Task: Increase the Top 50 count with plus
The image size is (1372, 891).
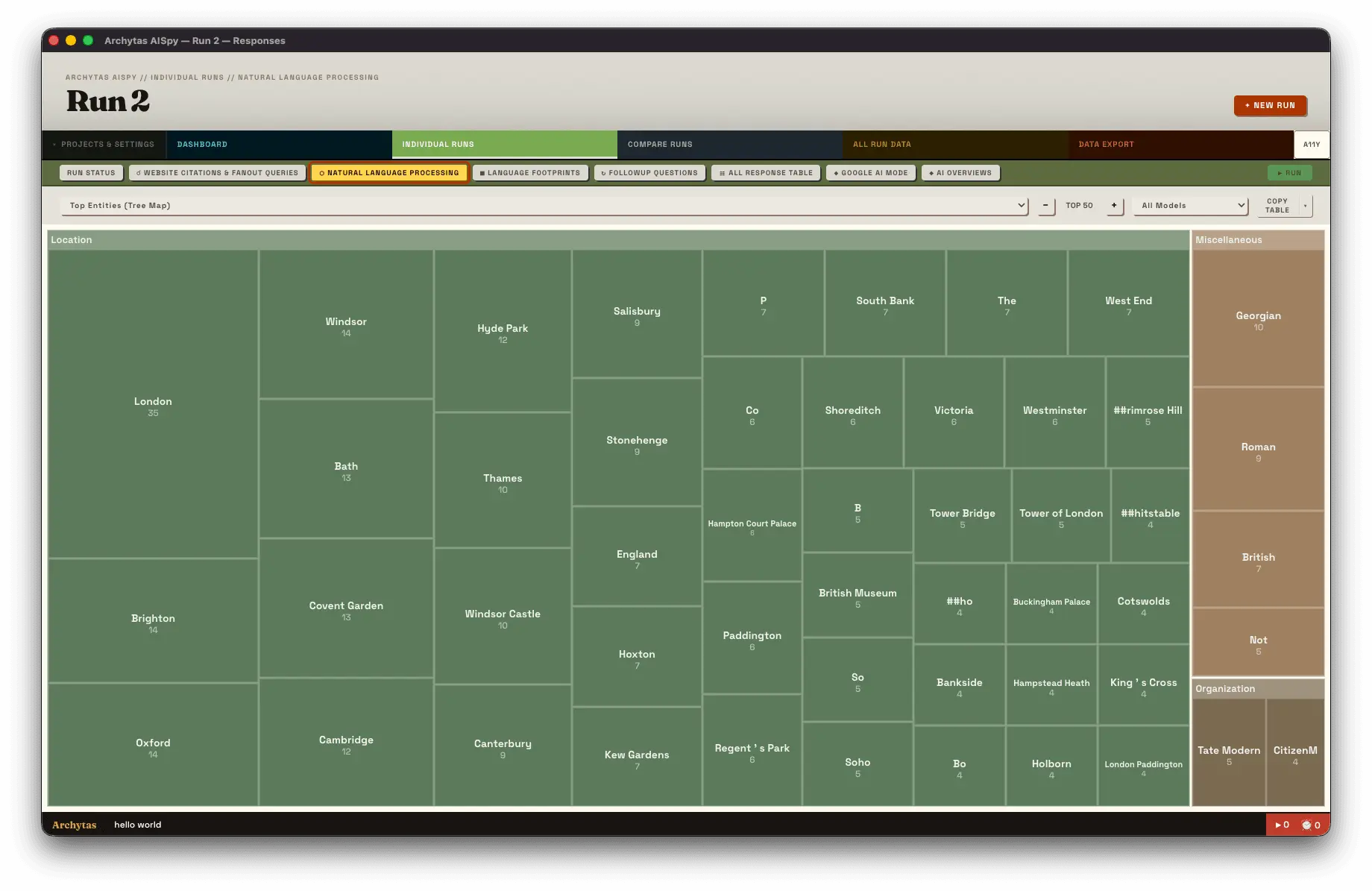Action: [1114, 206]
